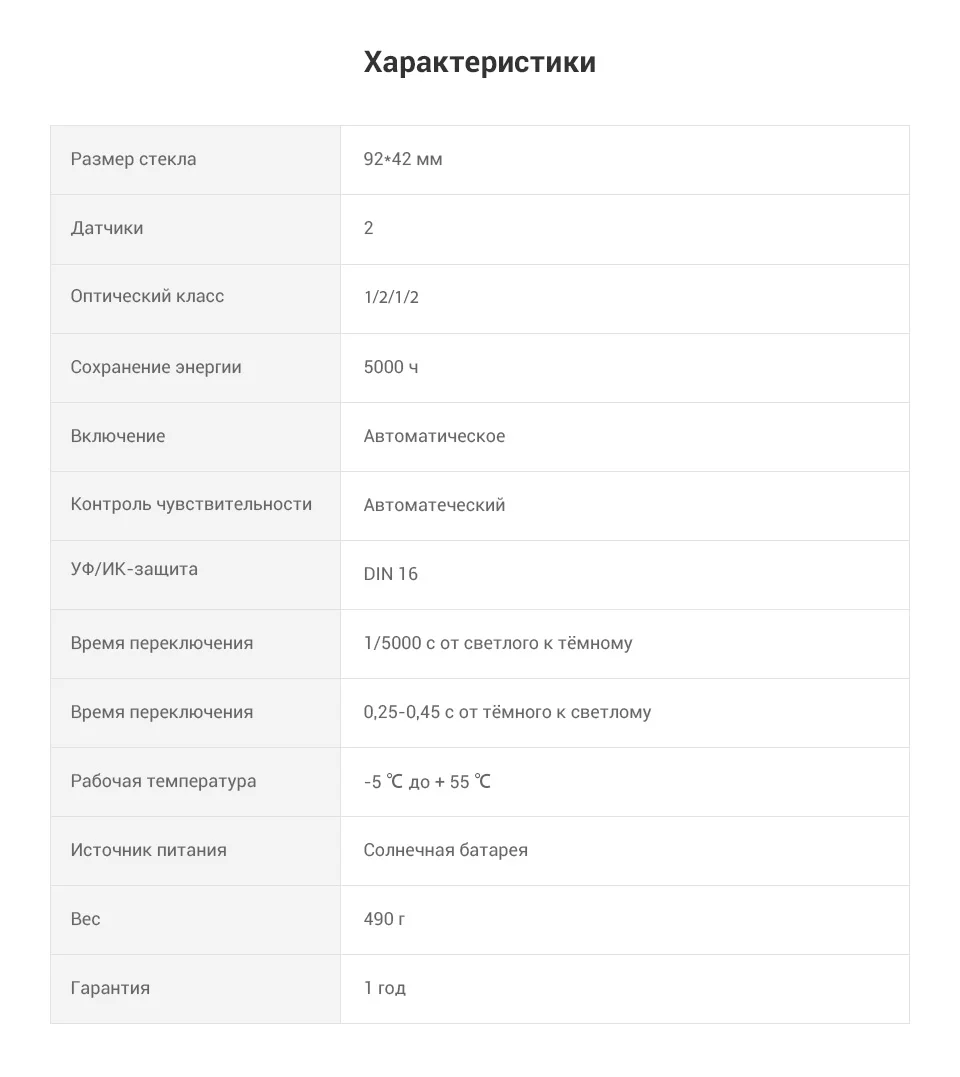Click the Рабочая температура label
The width and height of the screenshot is (960, 1077).
coord(163,782)
